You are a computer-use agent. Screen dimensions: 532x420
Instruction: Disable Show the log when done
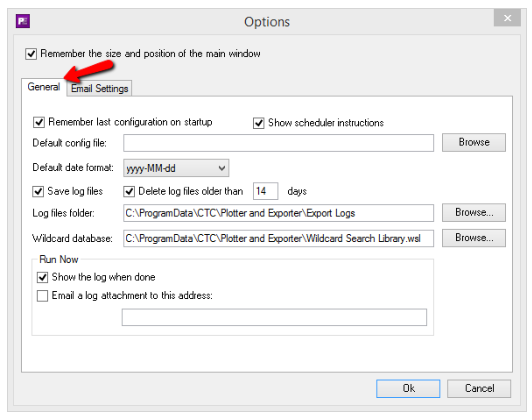pos(42,278)
